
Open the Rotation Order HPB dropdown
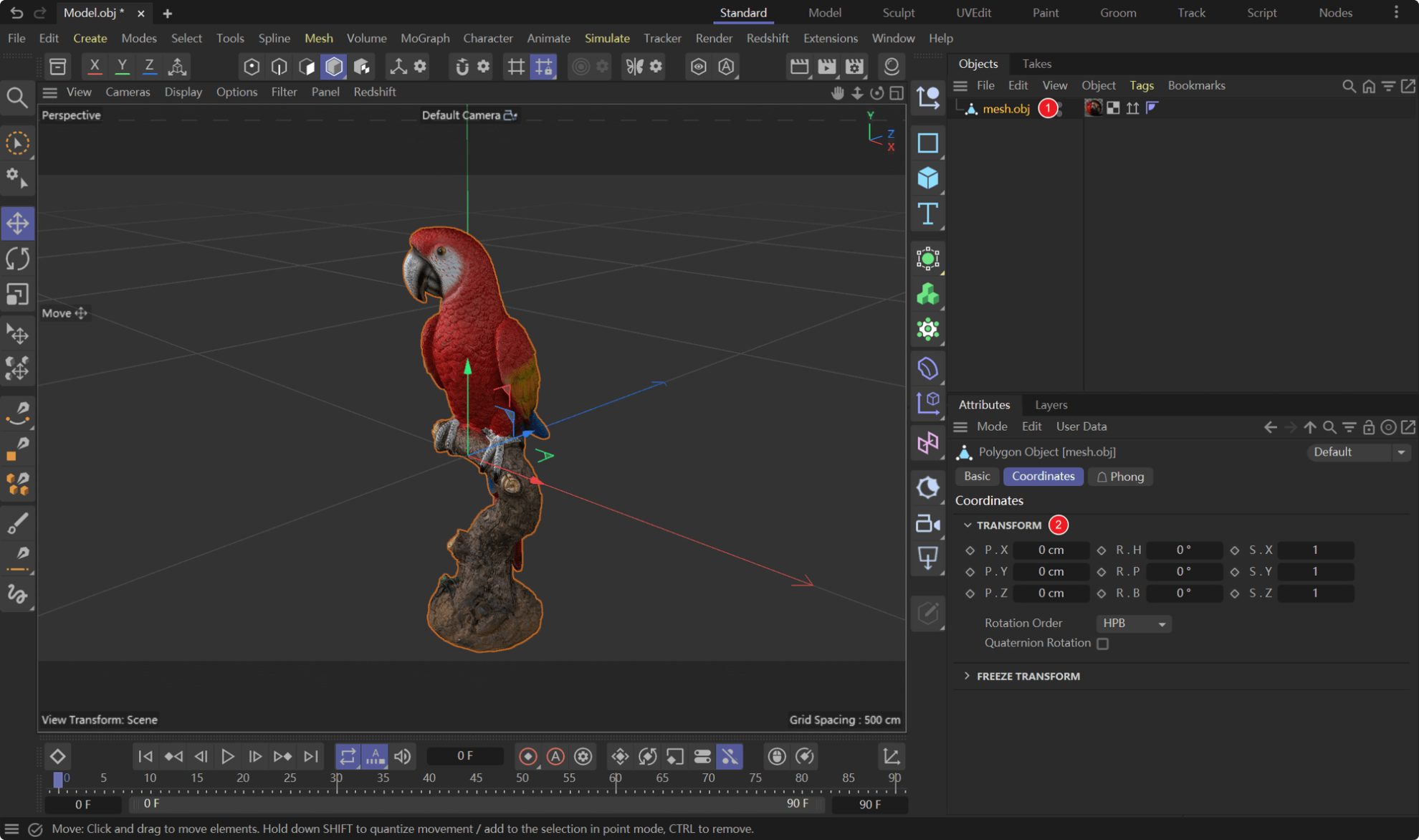(1133, 623)
